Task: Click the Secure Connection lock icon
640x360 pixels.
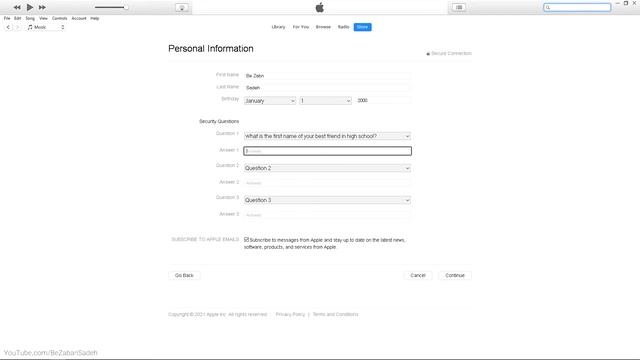Action: point(428,53)
